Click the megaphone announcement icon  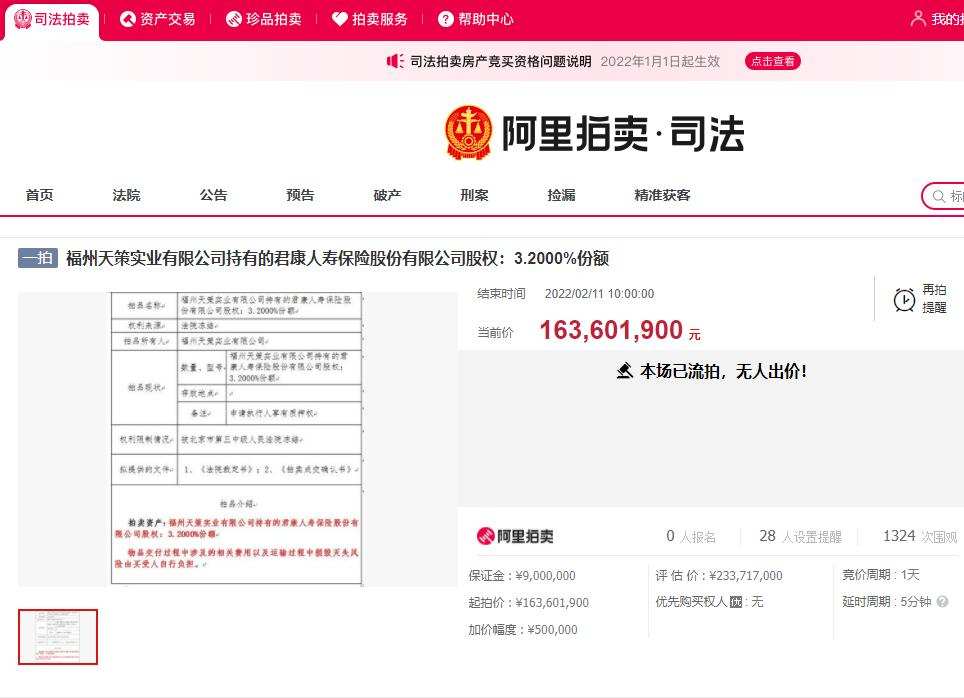pos(395,61)
